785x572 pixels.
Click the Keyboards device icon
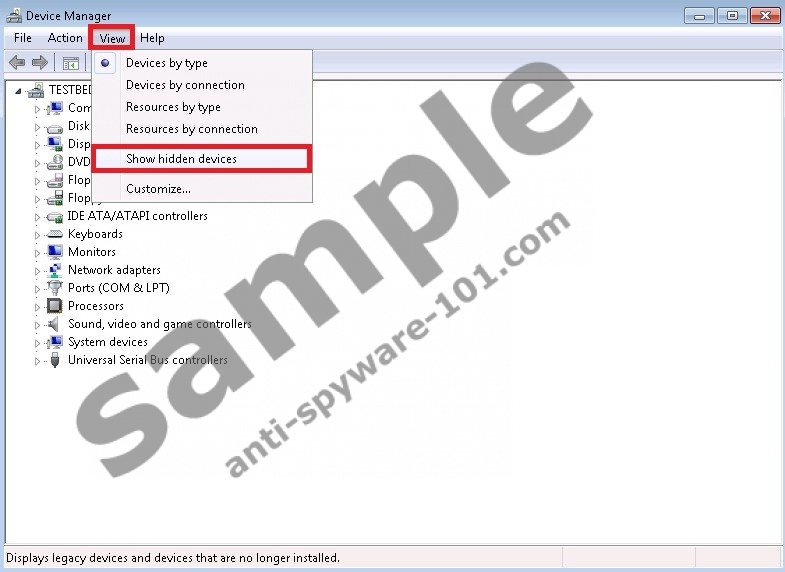tap(55, 234)
